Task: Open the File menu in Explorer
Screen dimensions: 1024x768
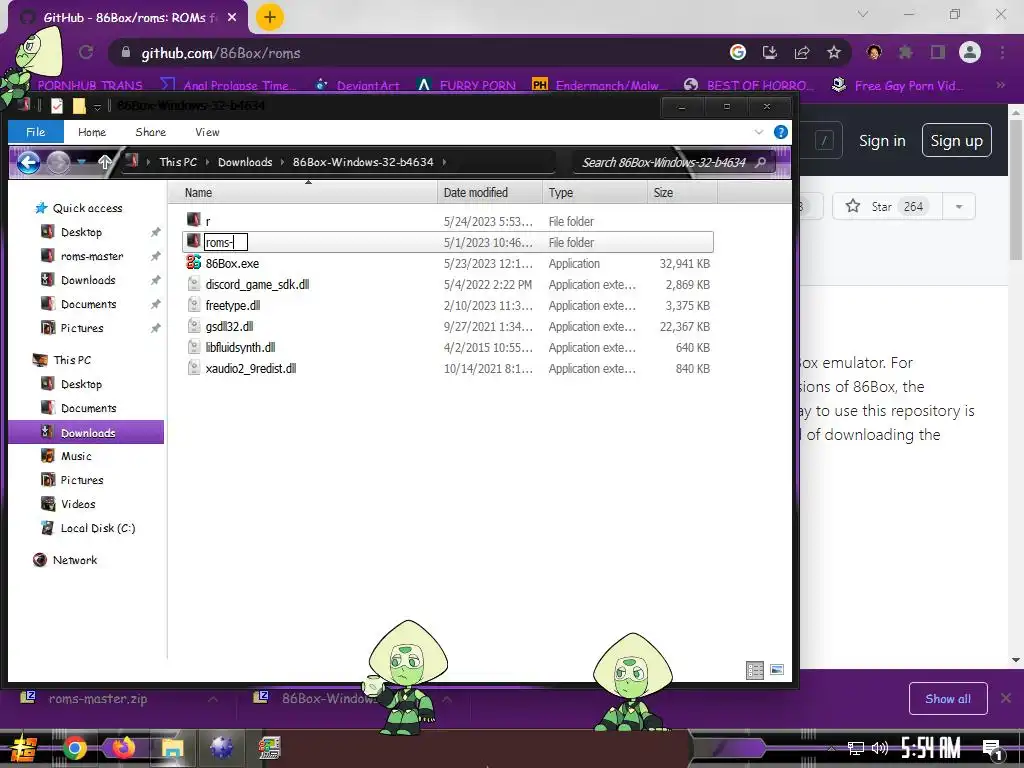Action: (x=35, y=132)
